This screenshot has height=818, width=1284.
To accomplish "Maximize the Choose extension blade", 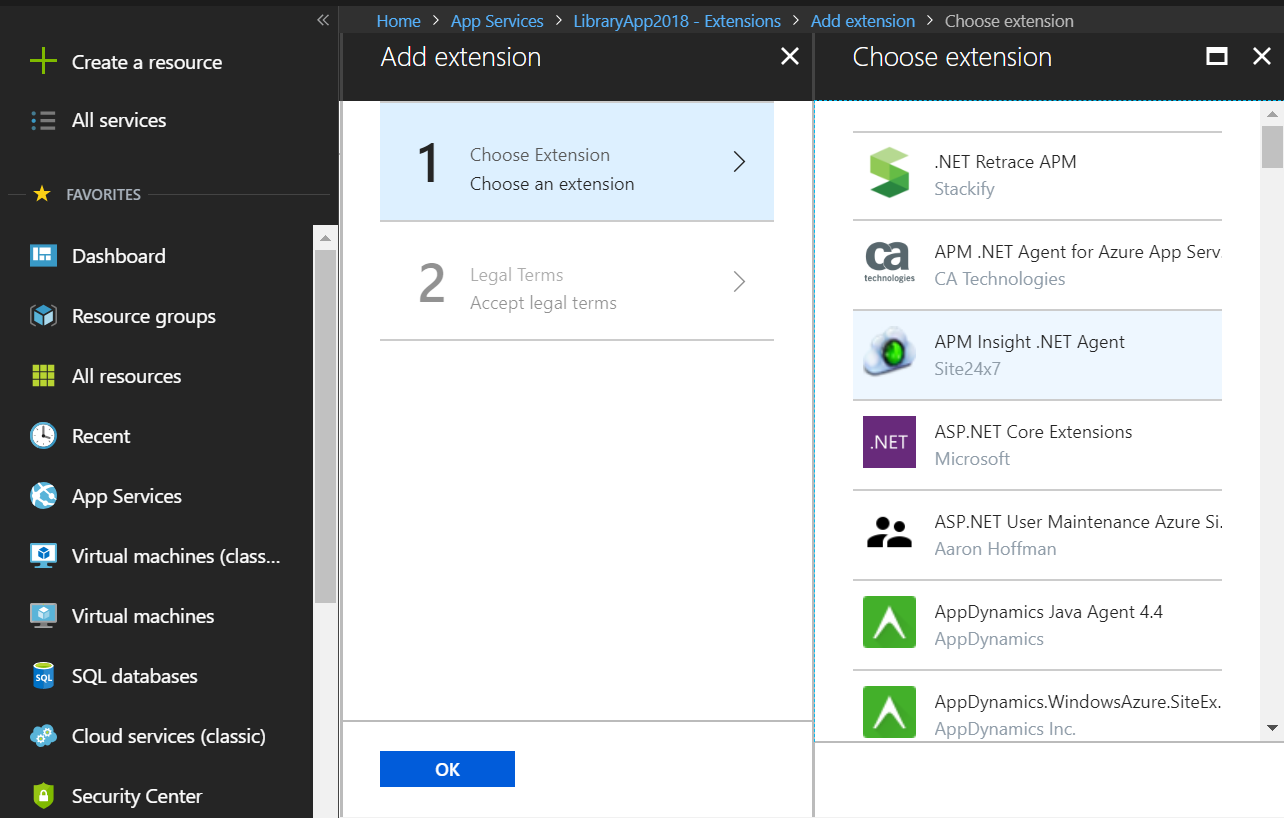I will 1217,57.
